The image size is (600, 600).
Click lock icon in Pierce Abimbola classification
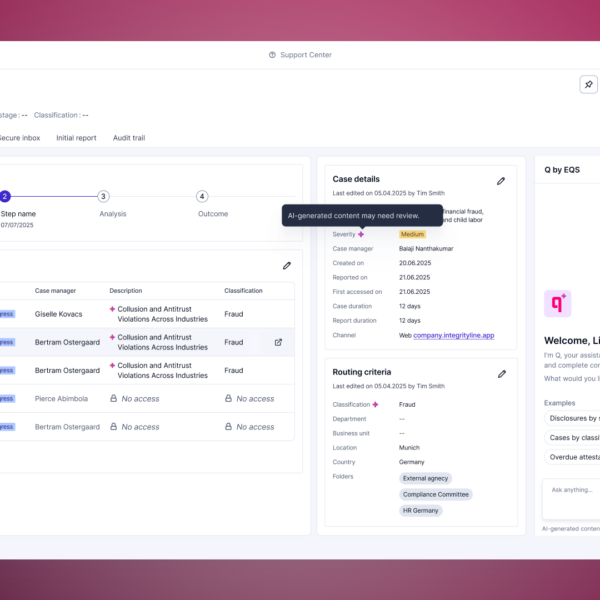[228, 398]
